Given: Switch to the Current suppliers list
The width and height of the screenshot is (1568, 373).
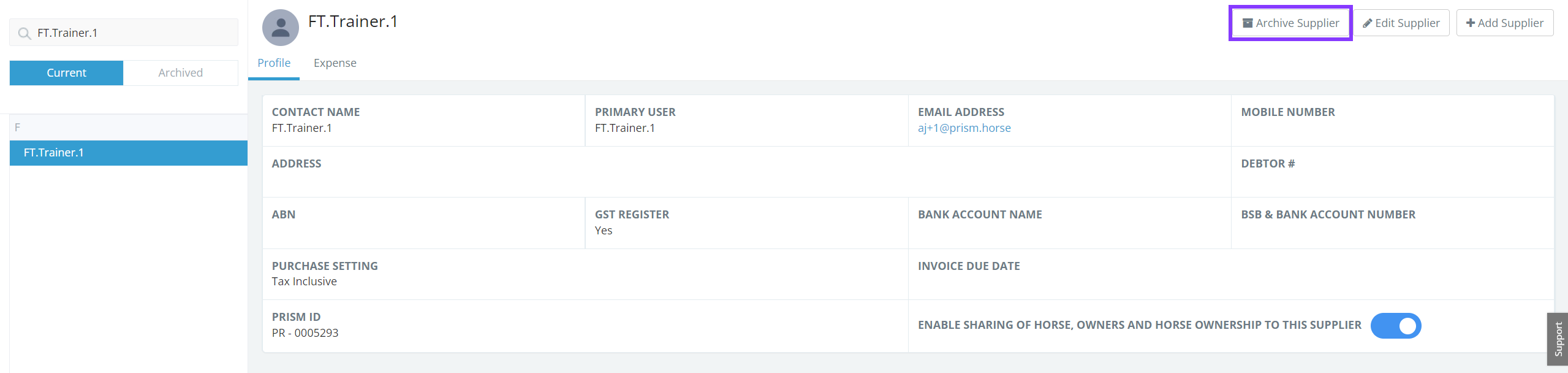Looking at the screenshot, I should 66,73.
